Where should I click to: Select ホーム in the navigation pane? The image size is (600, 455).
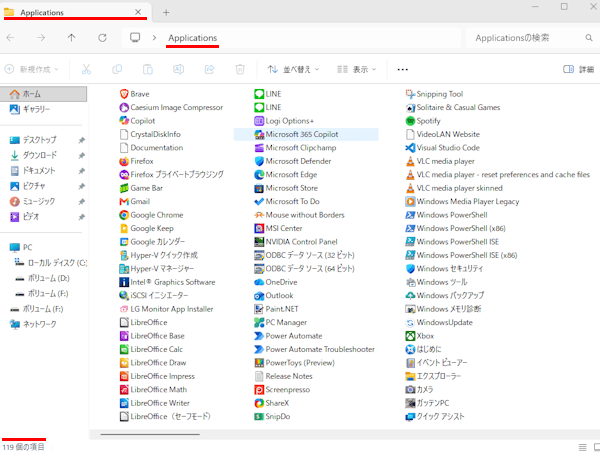click(43, 94)
